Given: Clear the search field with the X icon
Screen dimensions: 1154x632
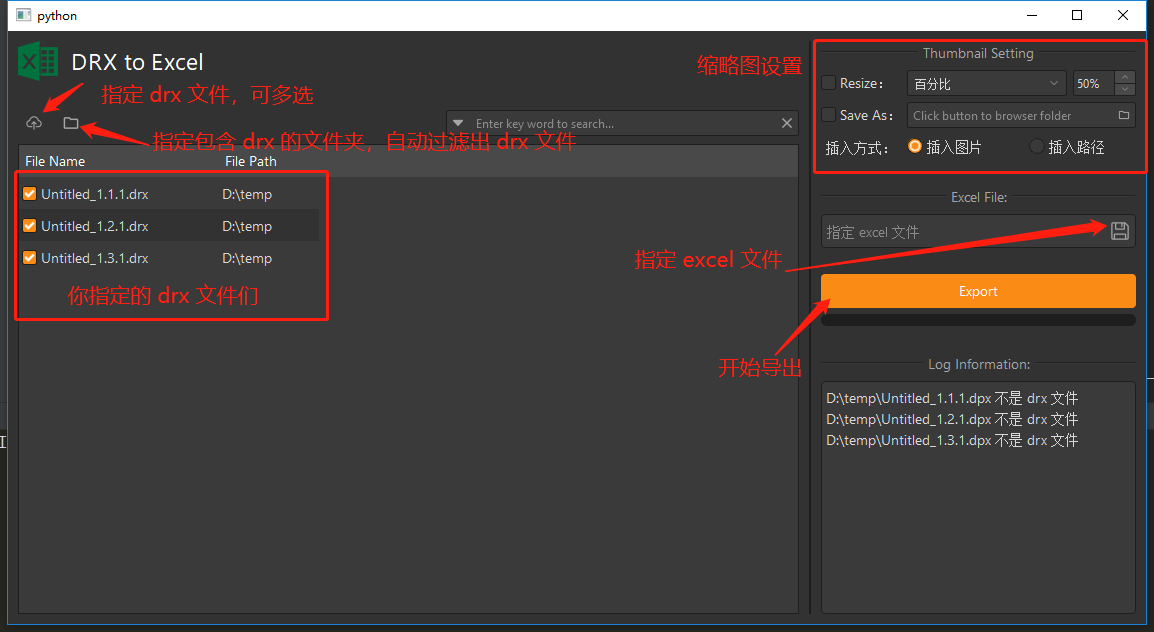Looking at the screenshot, I should [787, 123].
